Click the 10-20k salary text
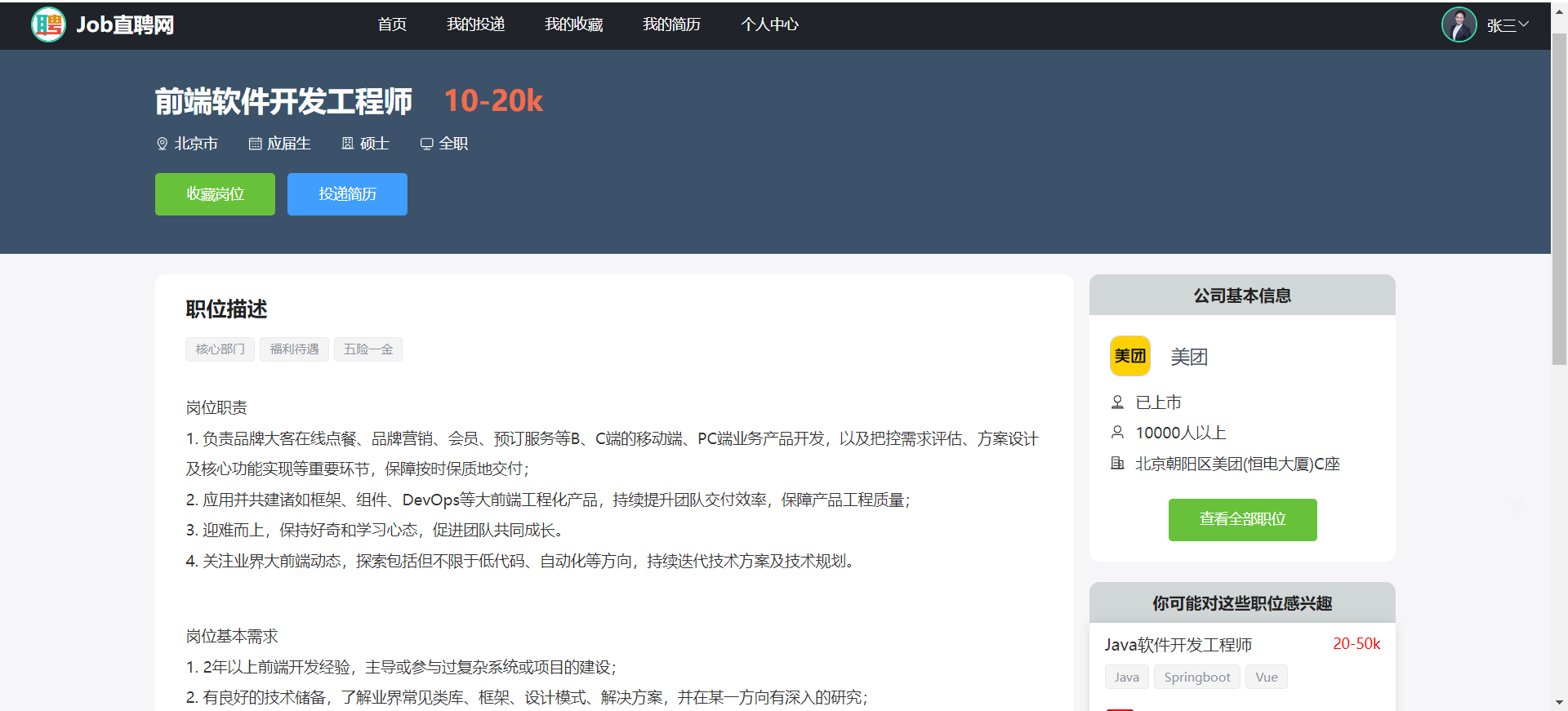 coord(493,101)
